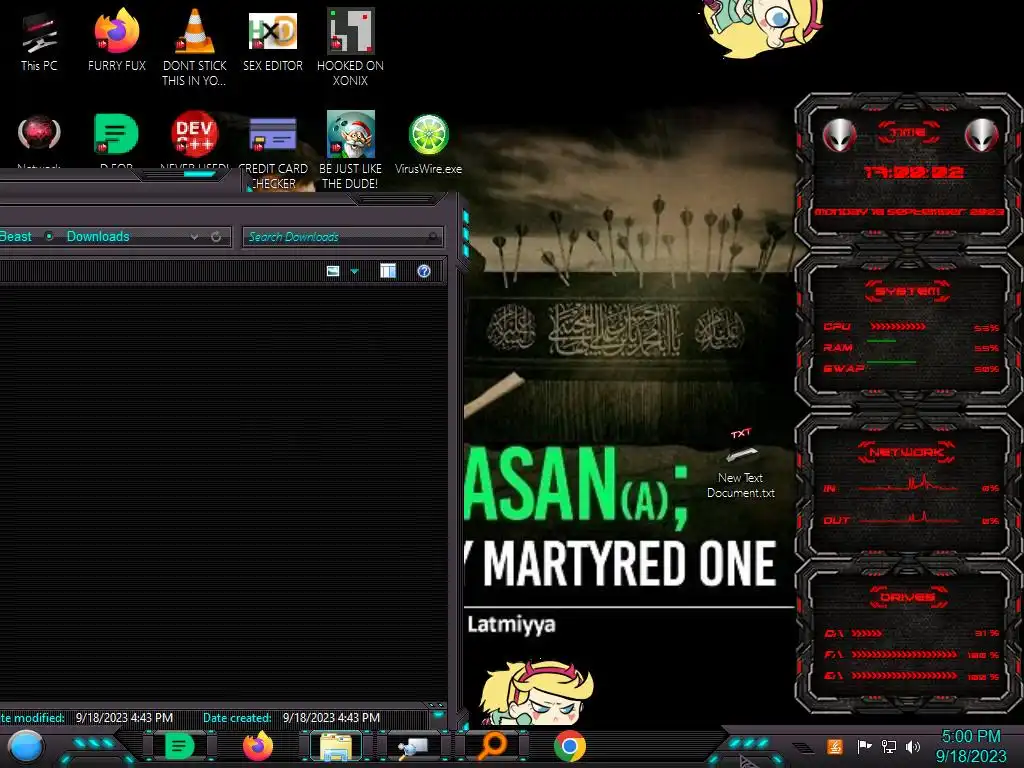
Task: Click the Downloads breadcrumb in address bar
Action: 98,236
